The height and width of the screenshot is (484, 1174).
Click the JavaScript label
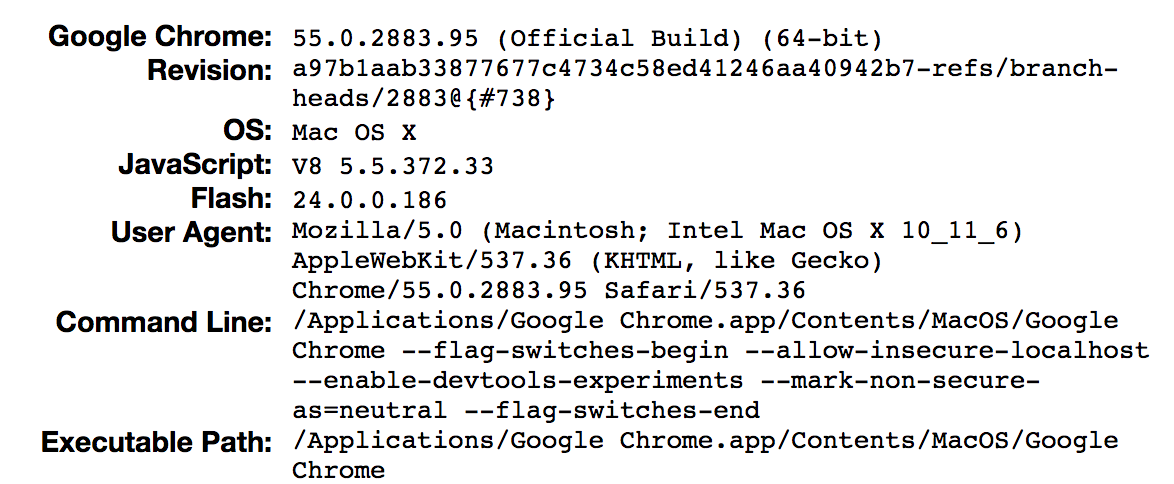[195, 165]
